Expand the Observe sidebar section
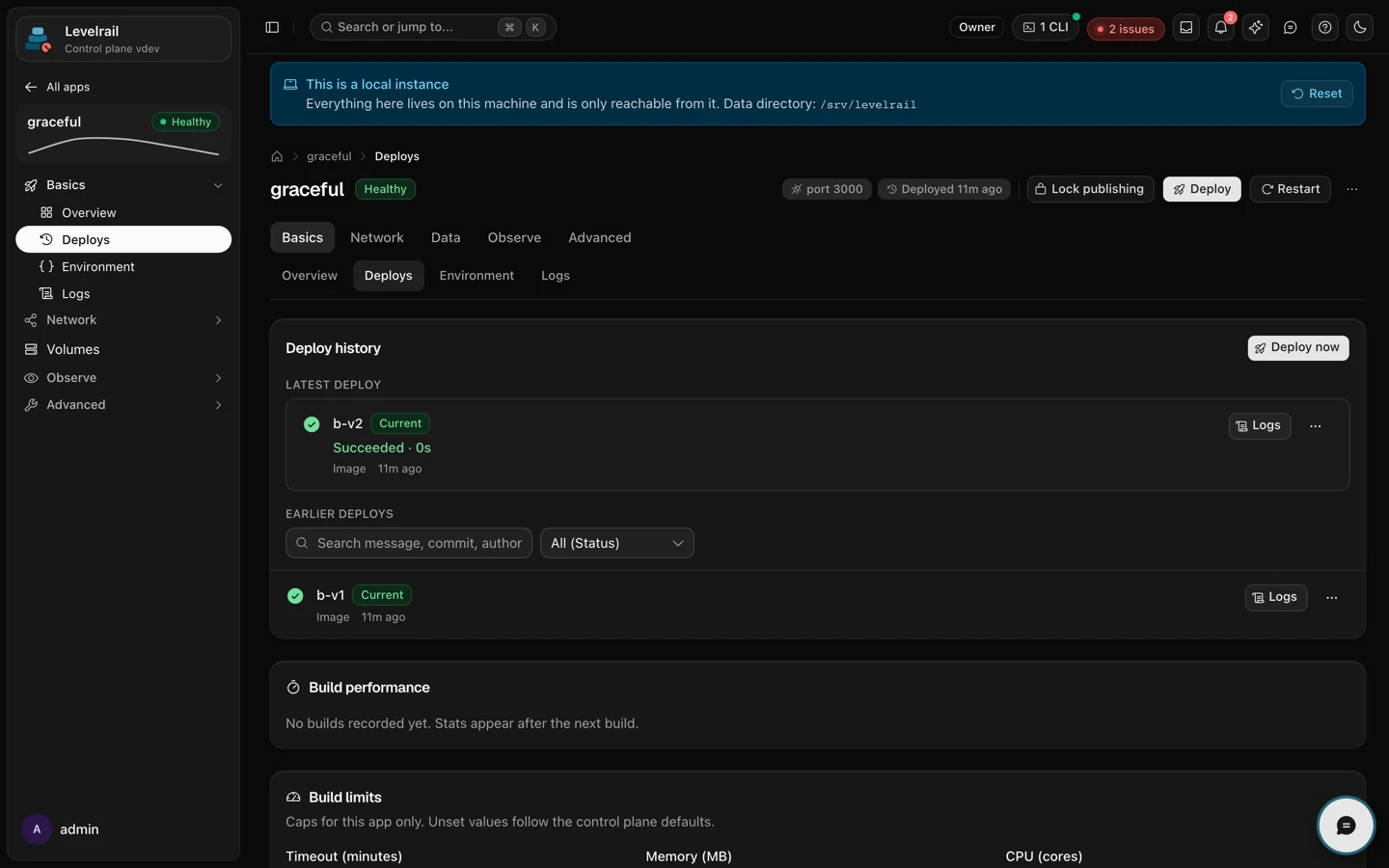The width and height of the screenshot is (1389, 868). tap(123, 378)
